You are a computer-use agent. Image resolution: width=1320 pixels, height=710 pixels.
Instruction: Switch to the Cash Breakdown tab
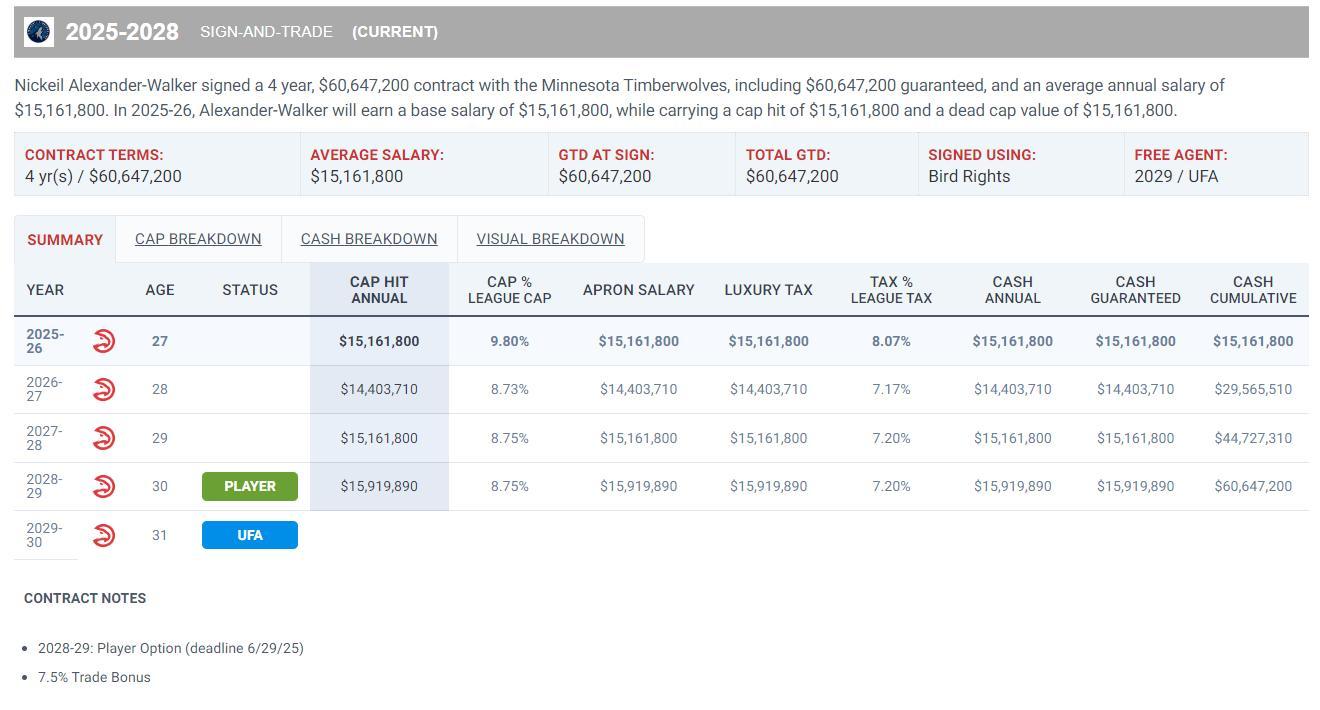click(369, 239)
